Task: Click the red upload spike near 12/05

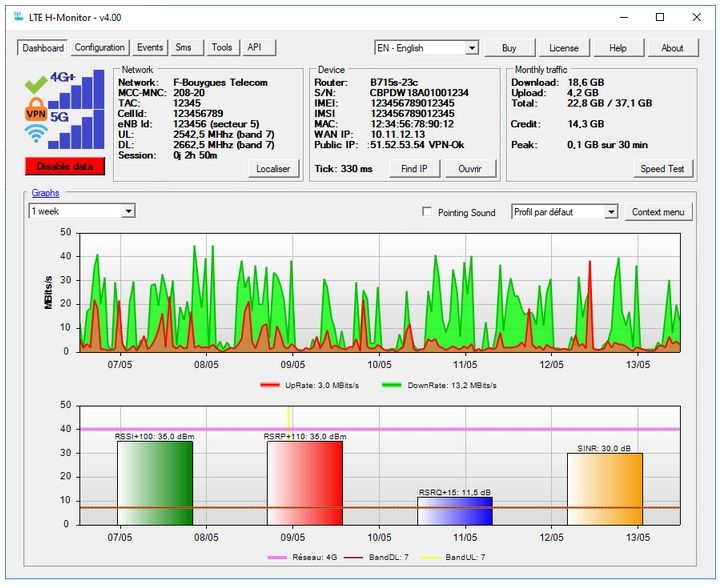Action: click(x=590, y=303)
